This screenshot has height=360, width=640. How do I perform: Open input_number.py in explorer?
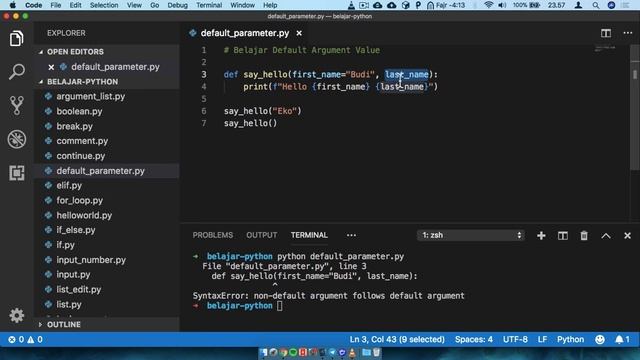[91, 260]
